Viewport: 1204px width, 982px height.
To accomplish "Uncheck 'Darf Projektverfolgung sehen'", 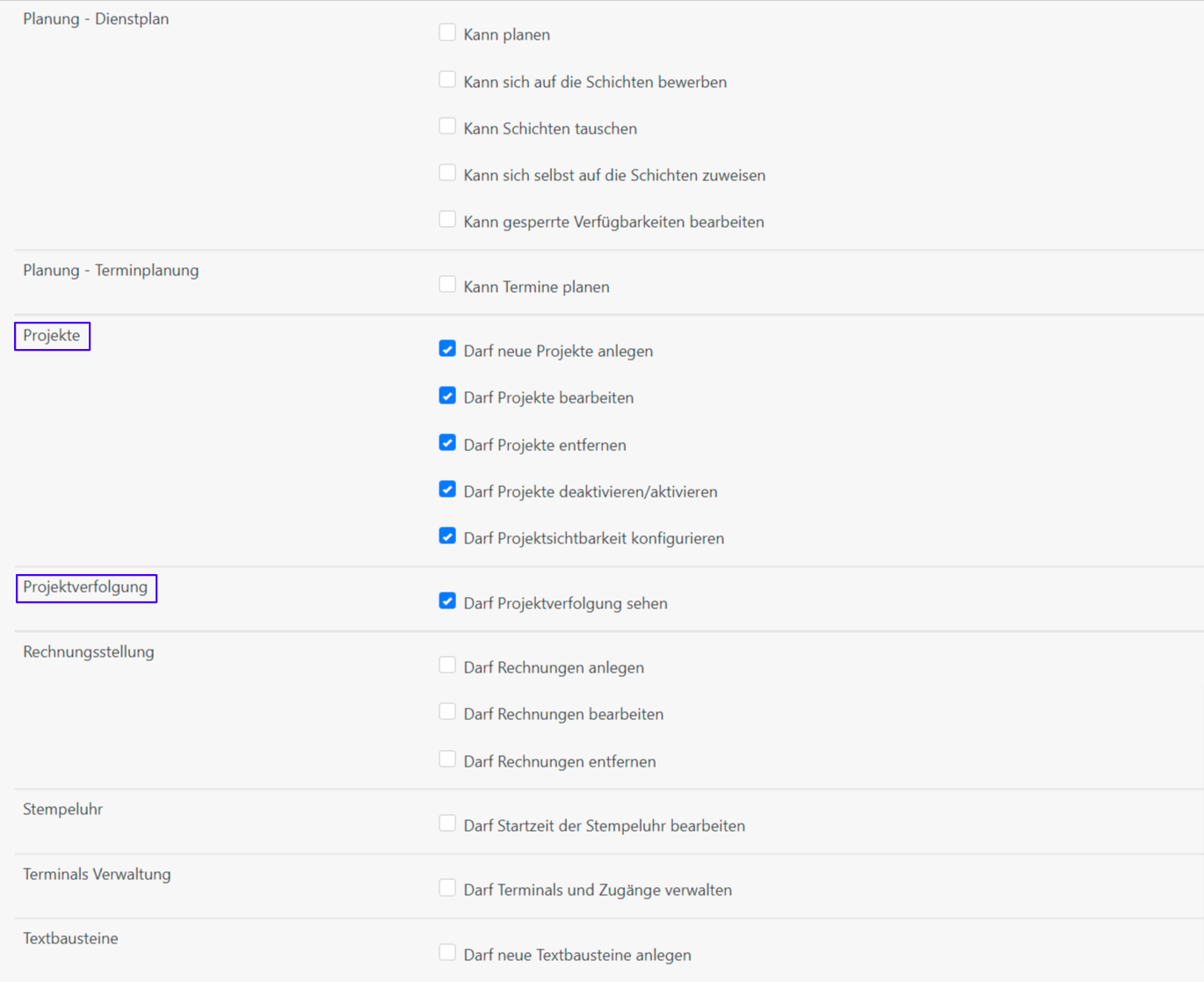I will coord(447,601).
